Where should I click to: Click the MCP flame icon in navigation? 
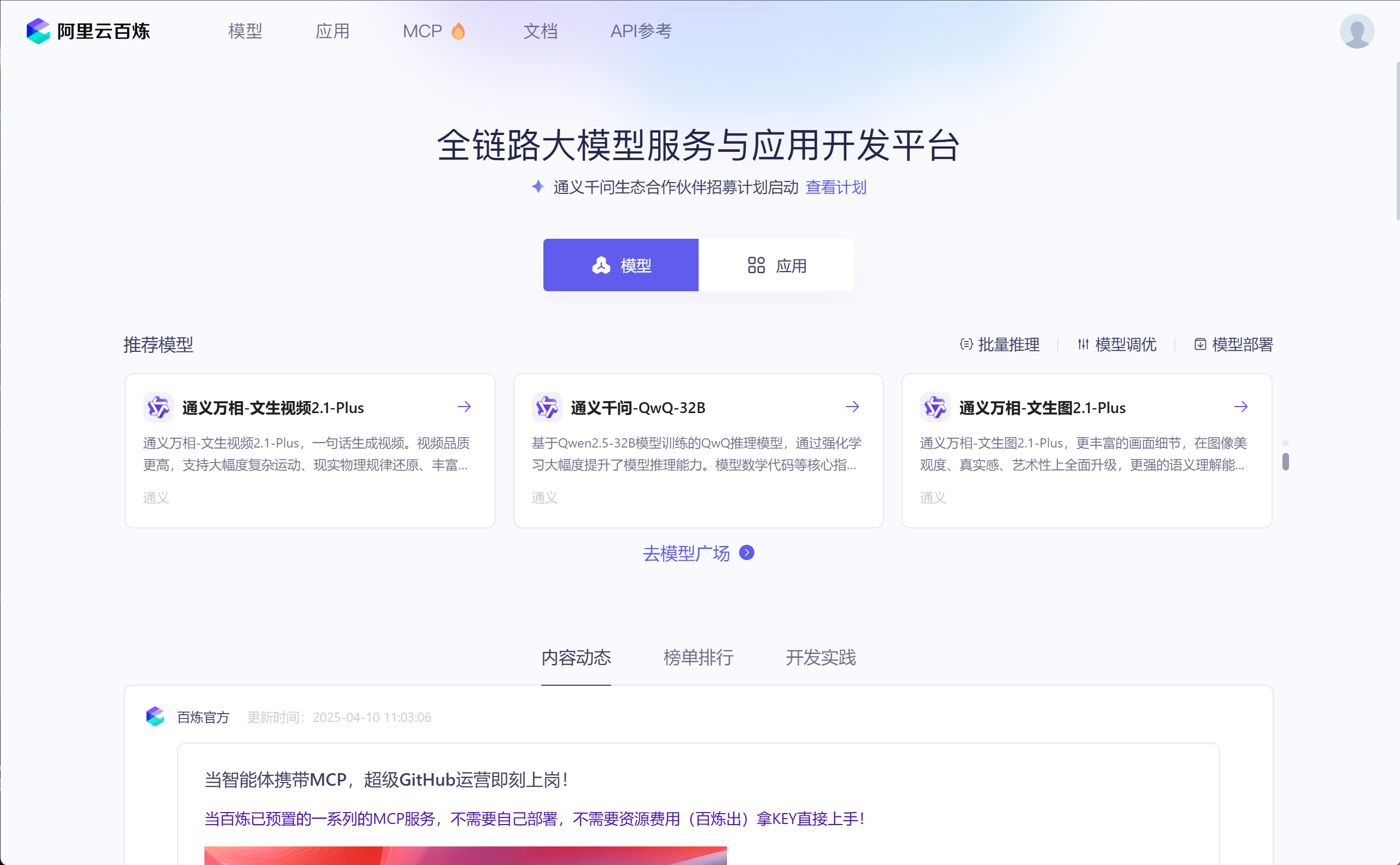pos(459,31)
